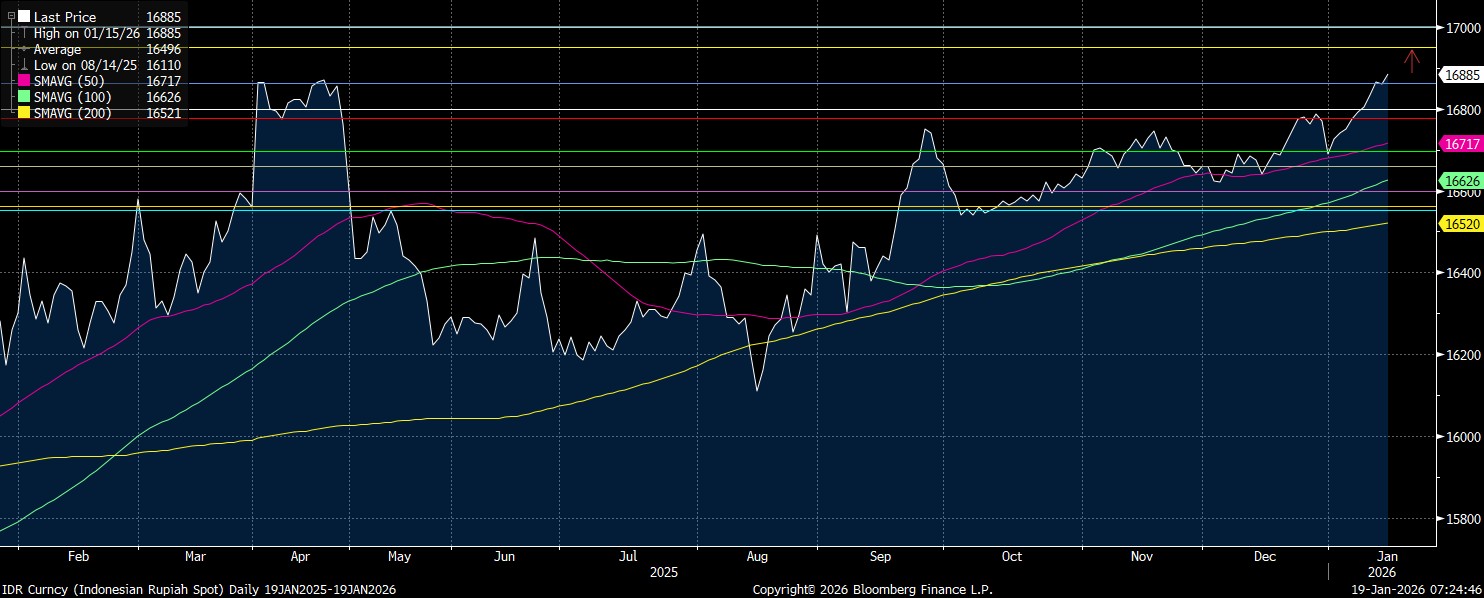Click the Average line icon in legend
Image resolution: width=1484 pixels, height=598 pixels.
[24, 49]
